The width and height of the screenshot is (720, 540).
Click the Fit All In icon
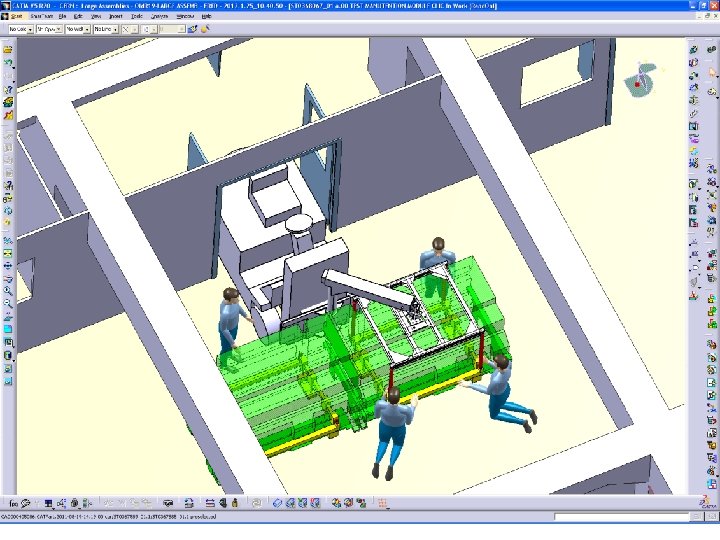point(8,253)
